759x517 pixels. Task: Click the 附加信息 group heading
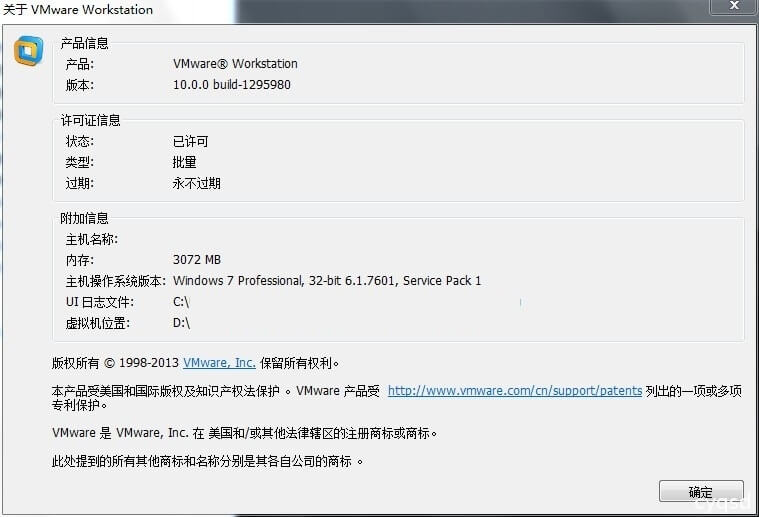84,218
